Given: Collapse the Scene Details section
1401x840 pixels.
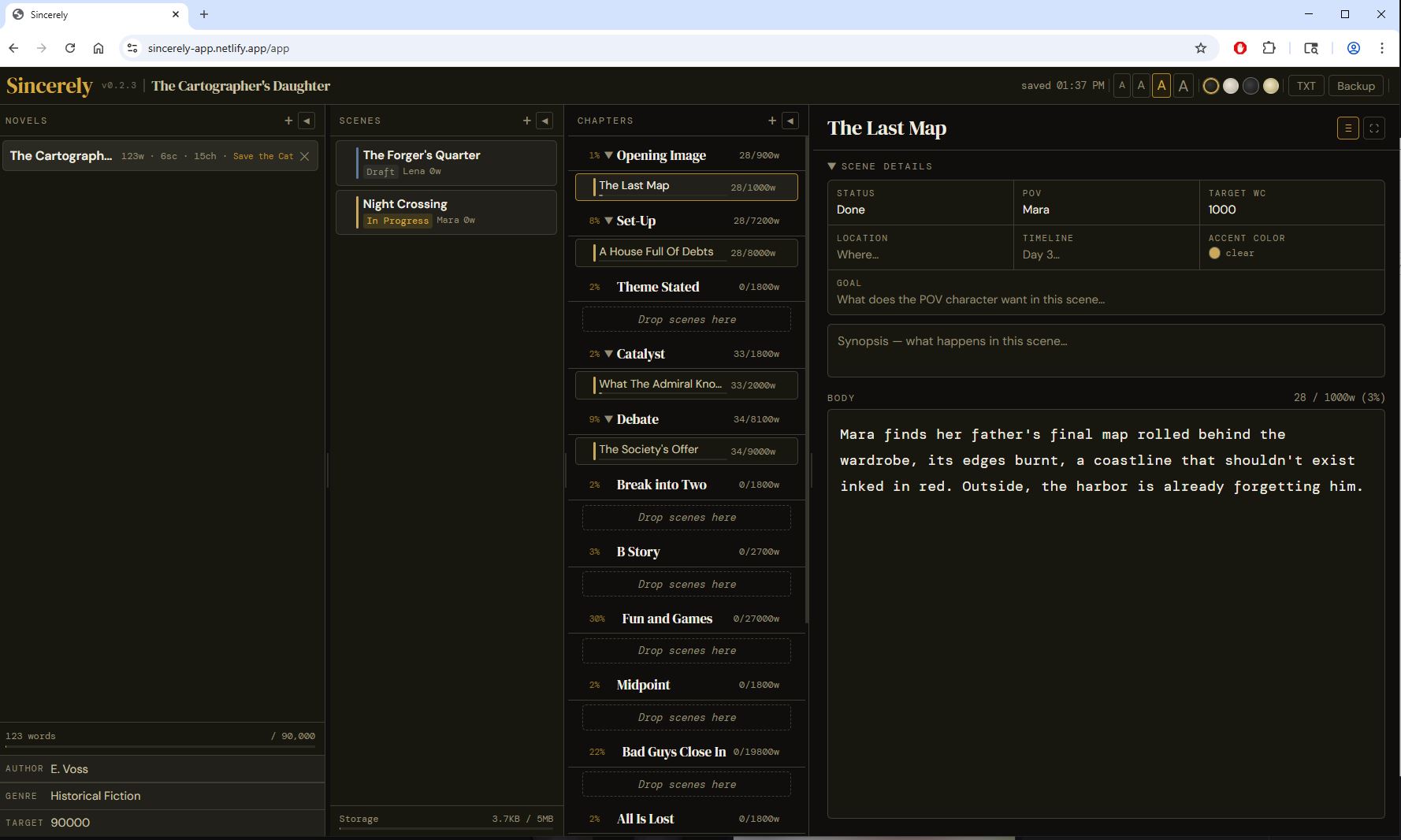Looking at the screenshot, I should (x=831, y=166).
